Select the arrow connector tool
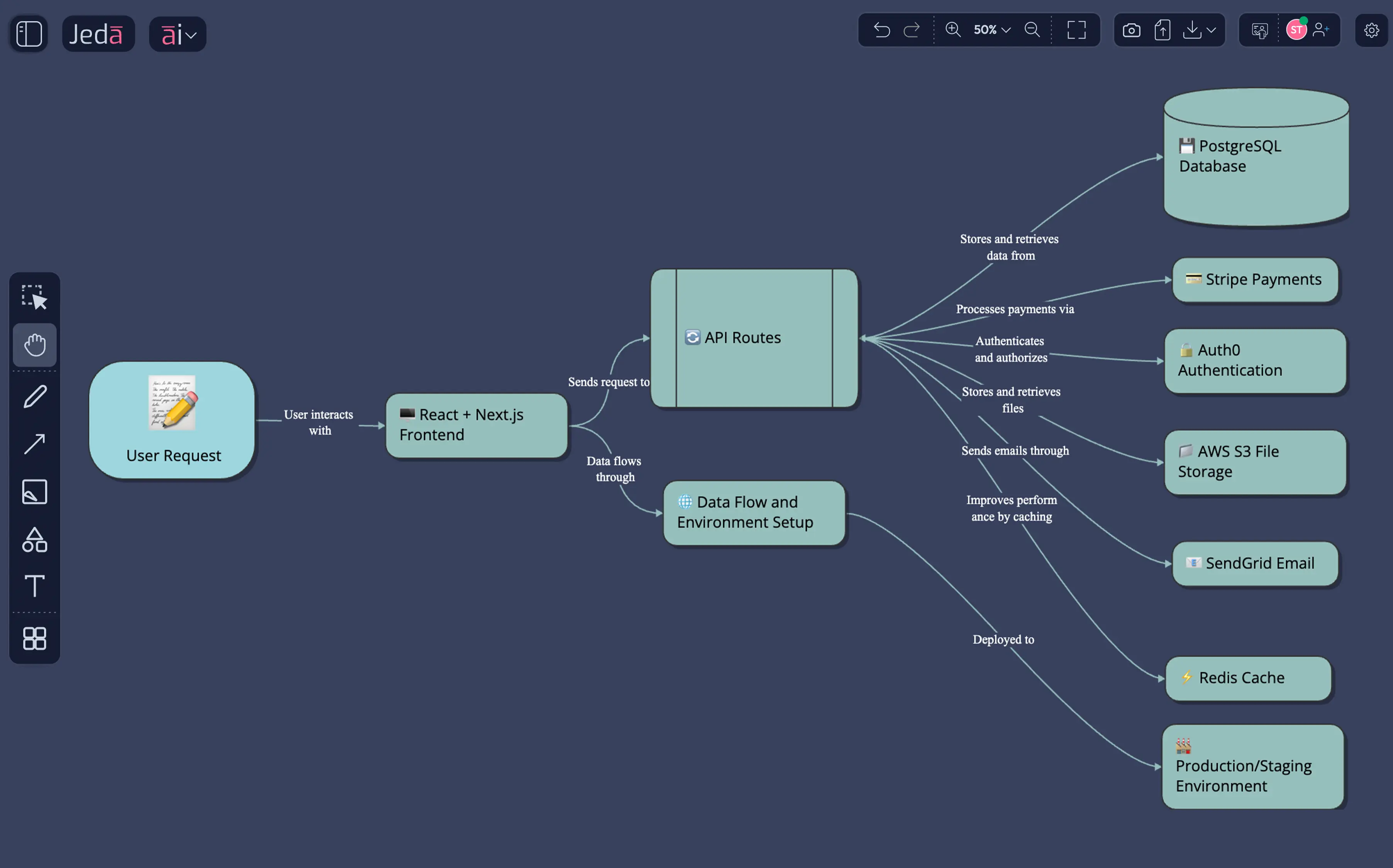Screen dimensions: 1393x868 pos(34,444)
